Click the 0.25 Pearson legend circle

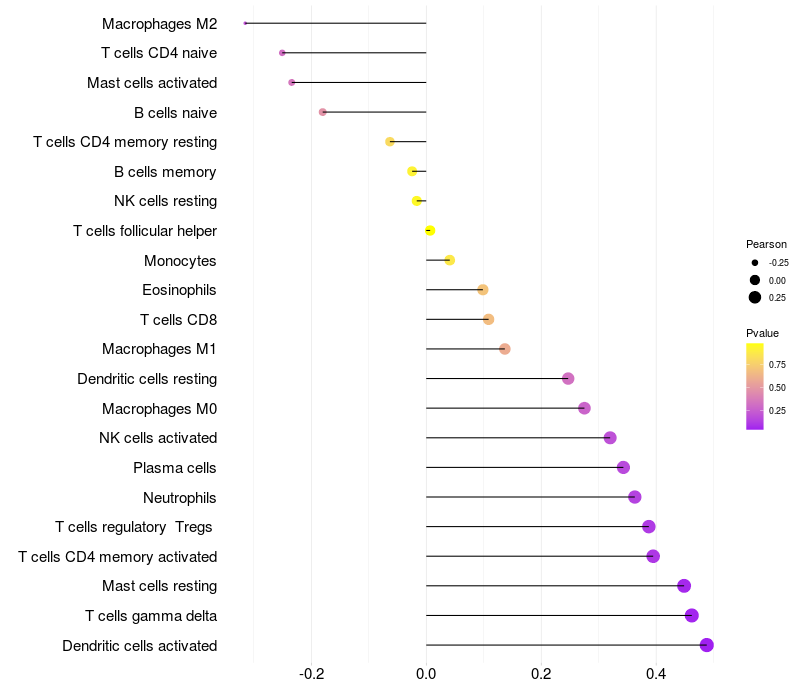[755, 297]
